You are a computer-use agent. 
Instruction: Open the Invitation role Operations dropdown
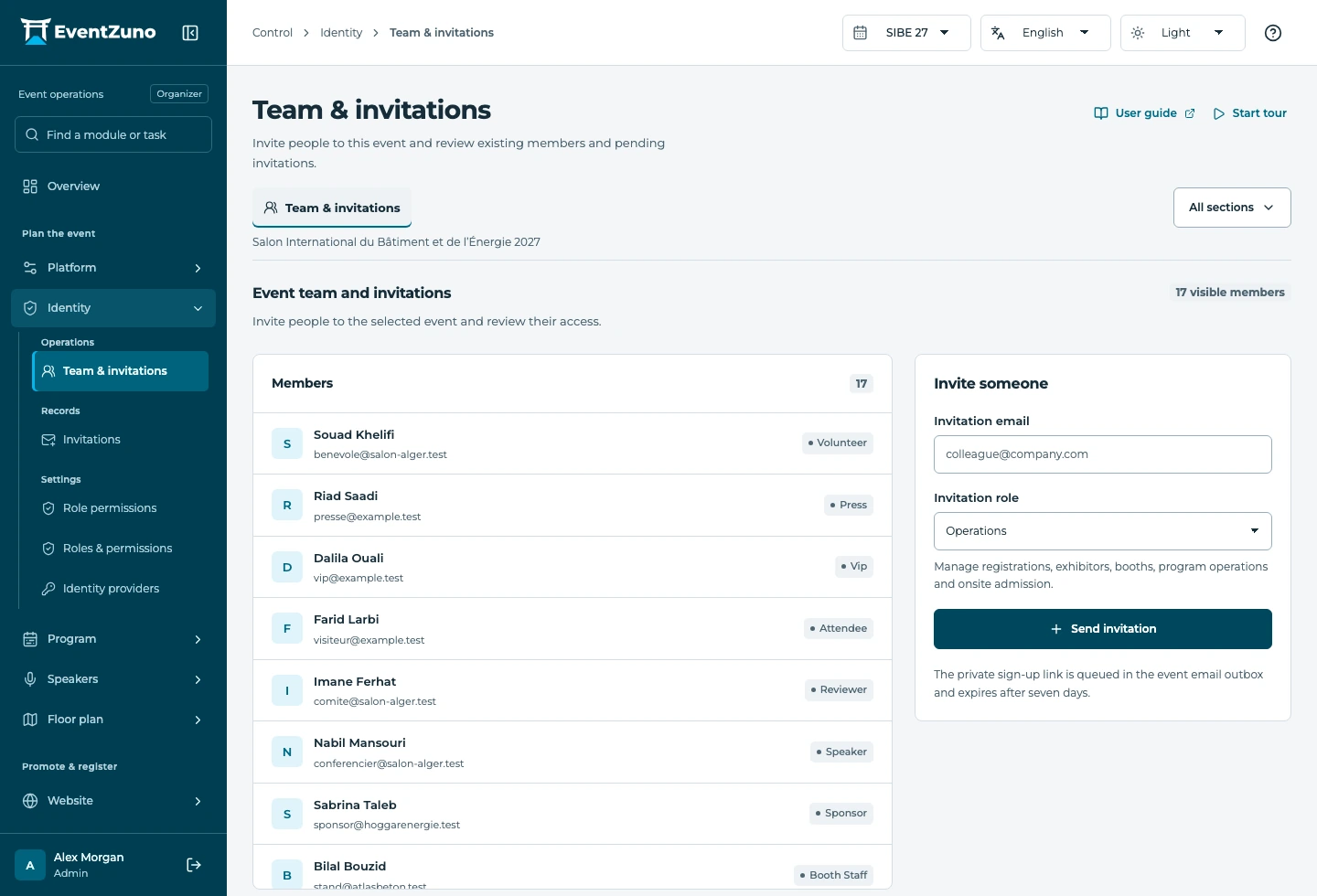[1103, 531]
